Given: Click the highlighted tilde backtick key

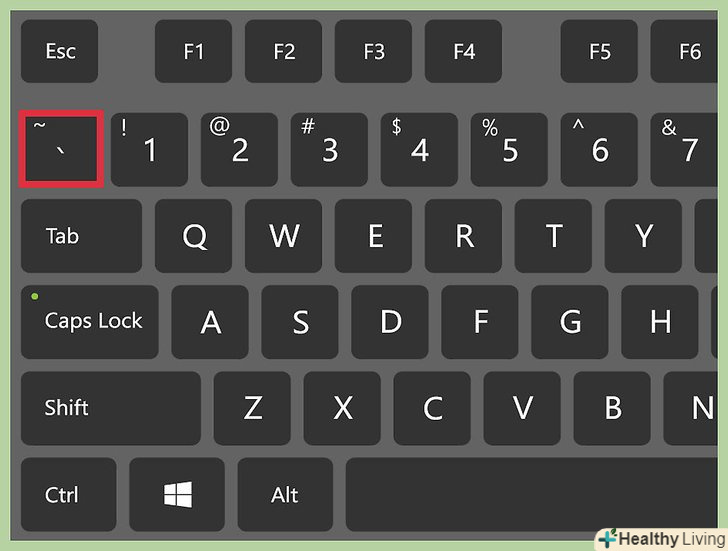Looking at the screenshot, I should point(61,149).
